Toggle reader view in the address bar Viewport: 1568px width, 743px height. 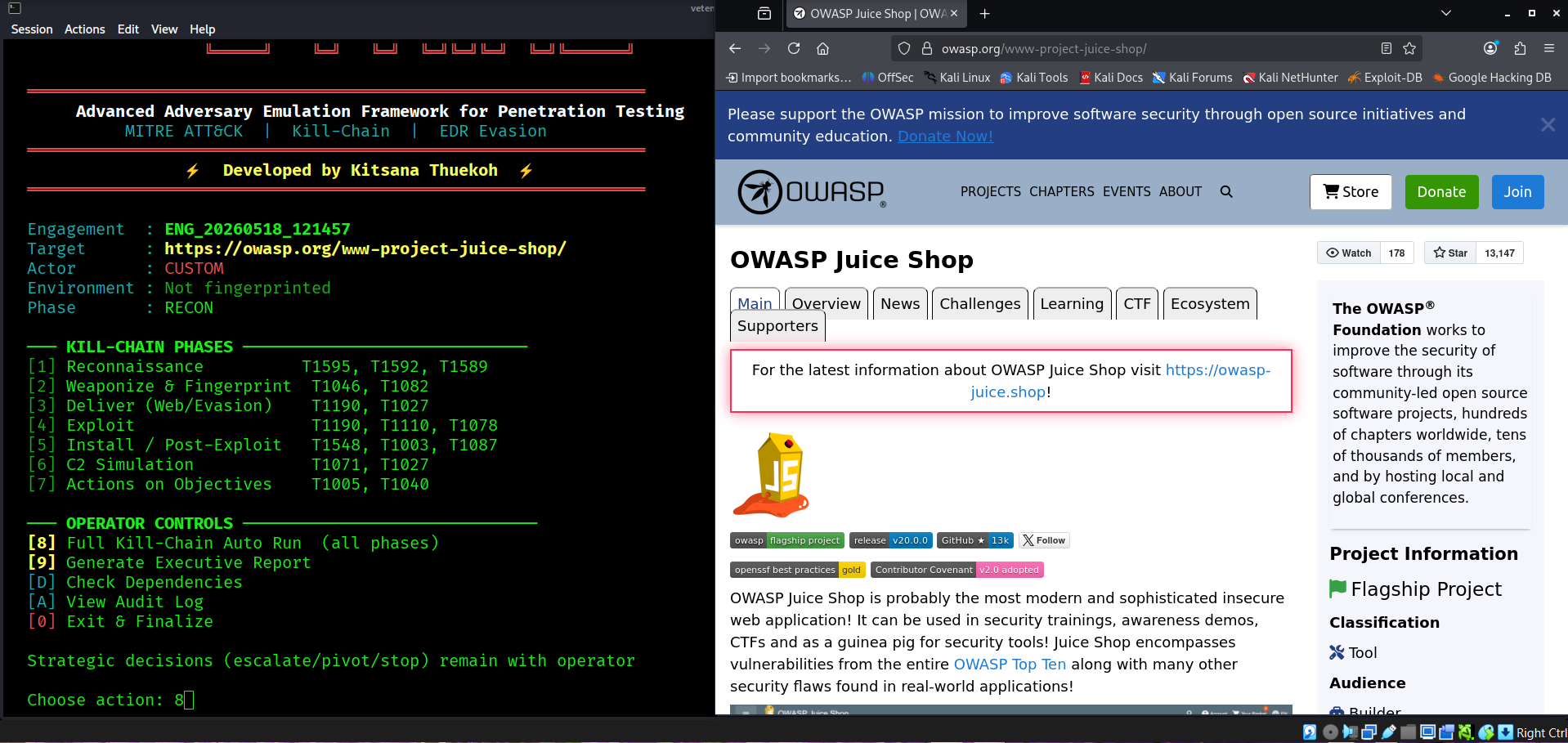coord(1387,49)
